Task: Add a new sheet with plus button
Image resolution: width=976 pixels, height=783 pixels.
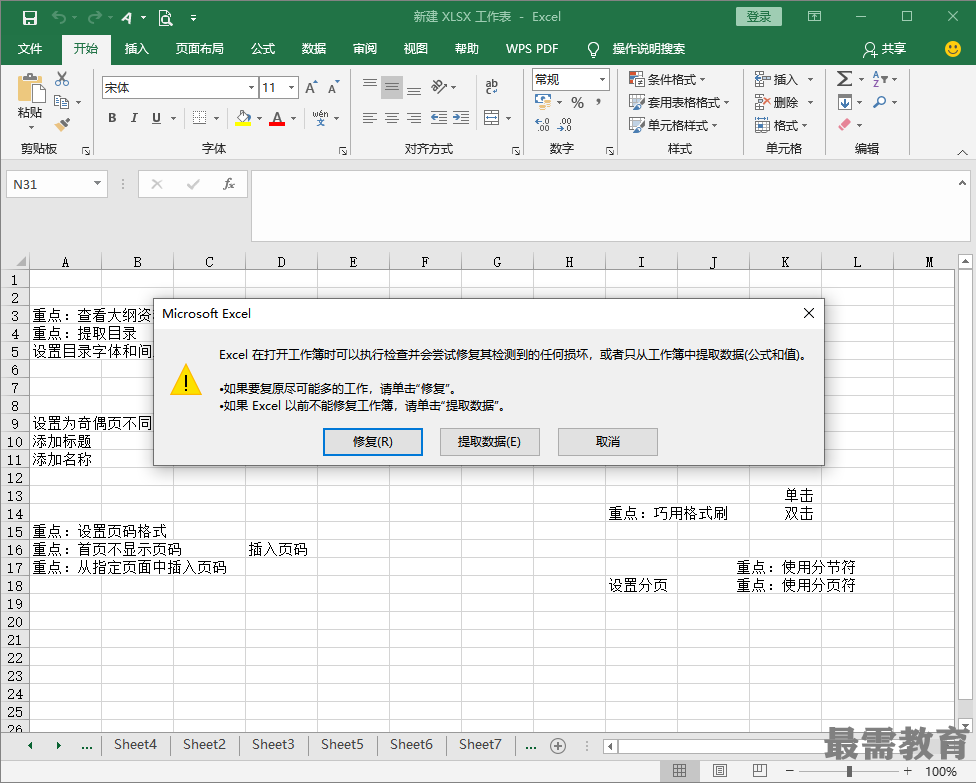Action: coord(558,746)
